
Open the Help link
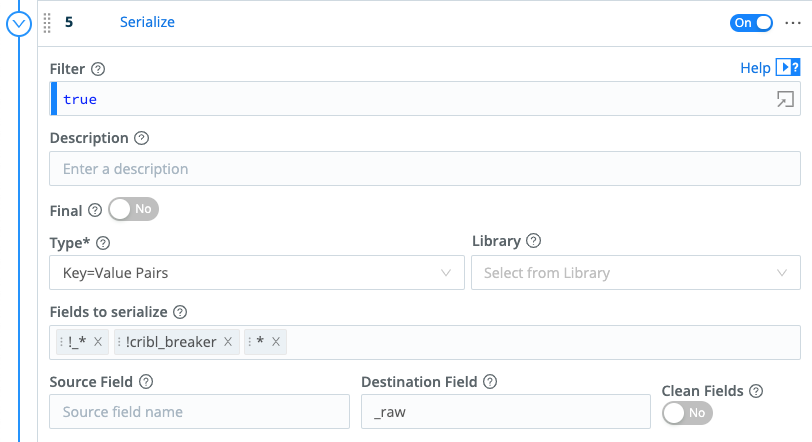[x=755, y=68]
